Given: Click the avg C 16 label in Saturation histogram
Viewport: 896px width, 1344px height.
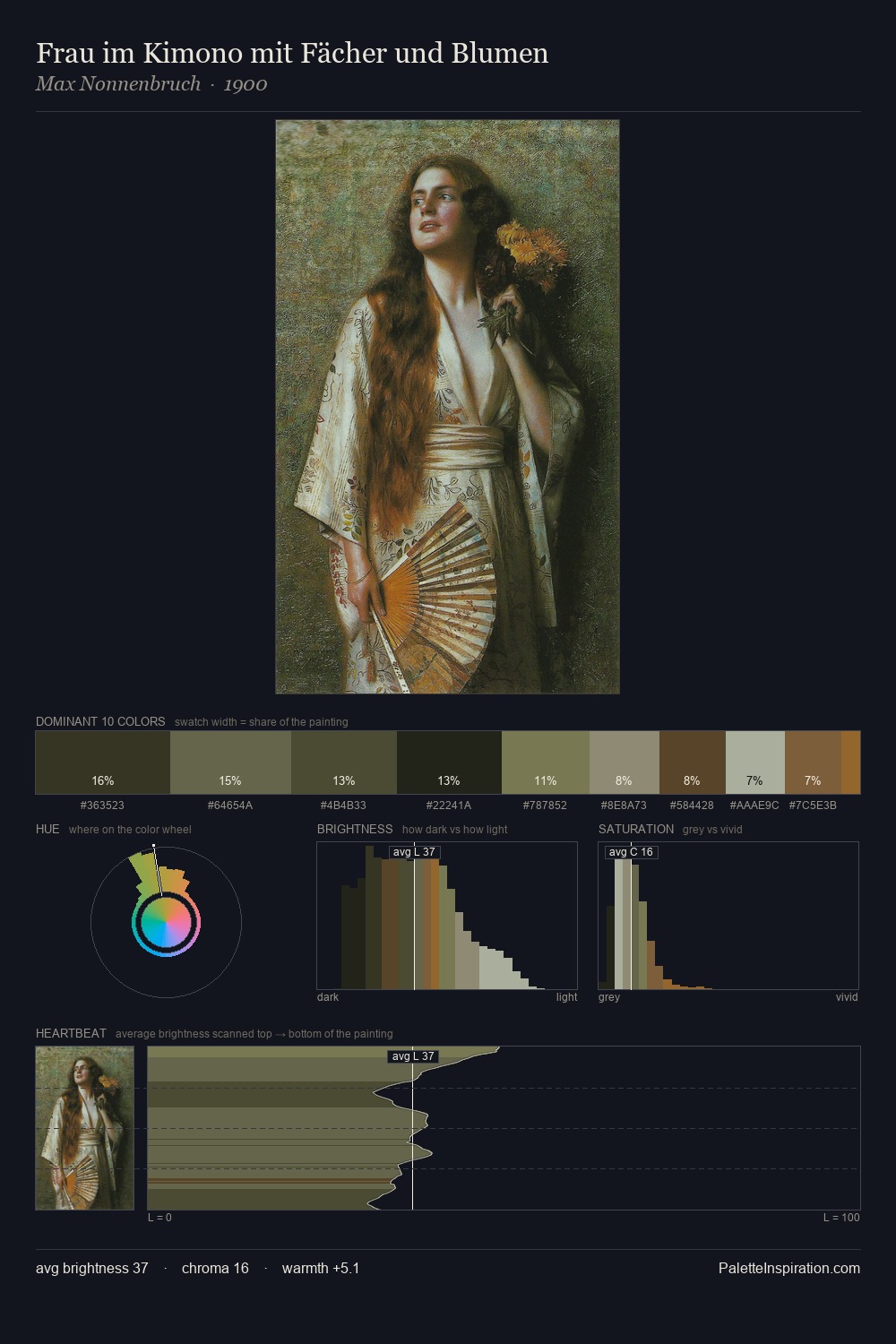Looking at the screenshot, I should (632, 852).
